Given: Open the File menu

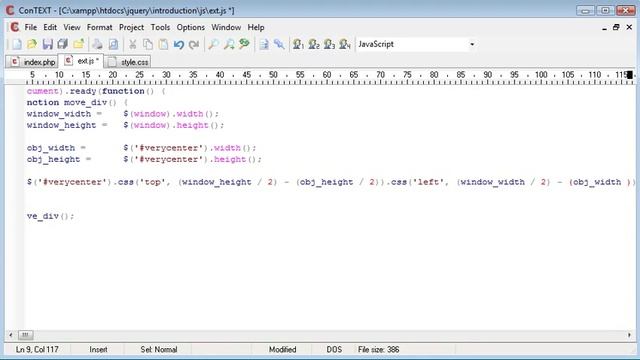Looking at the screenshot, I should click(31, 27).
